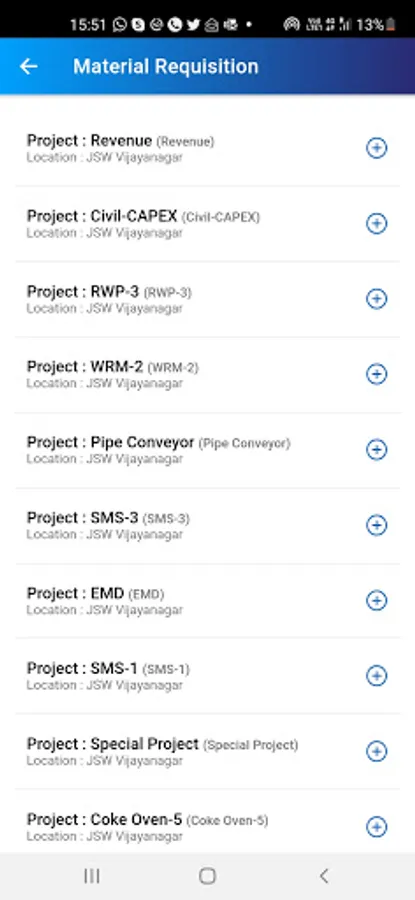Add requisition for EMD project

377,600
